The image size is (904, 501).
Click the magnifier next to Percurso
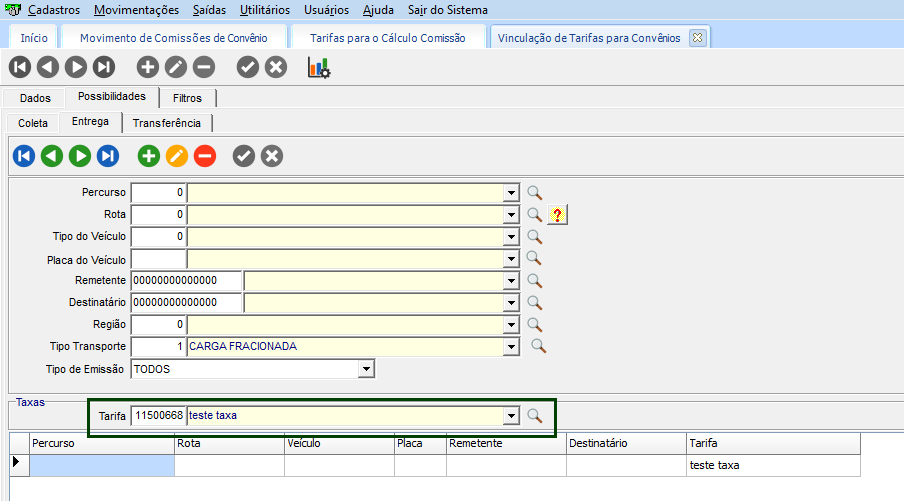click(535, 192)
